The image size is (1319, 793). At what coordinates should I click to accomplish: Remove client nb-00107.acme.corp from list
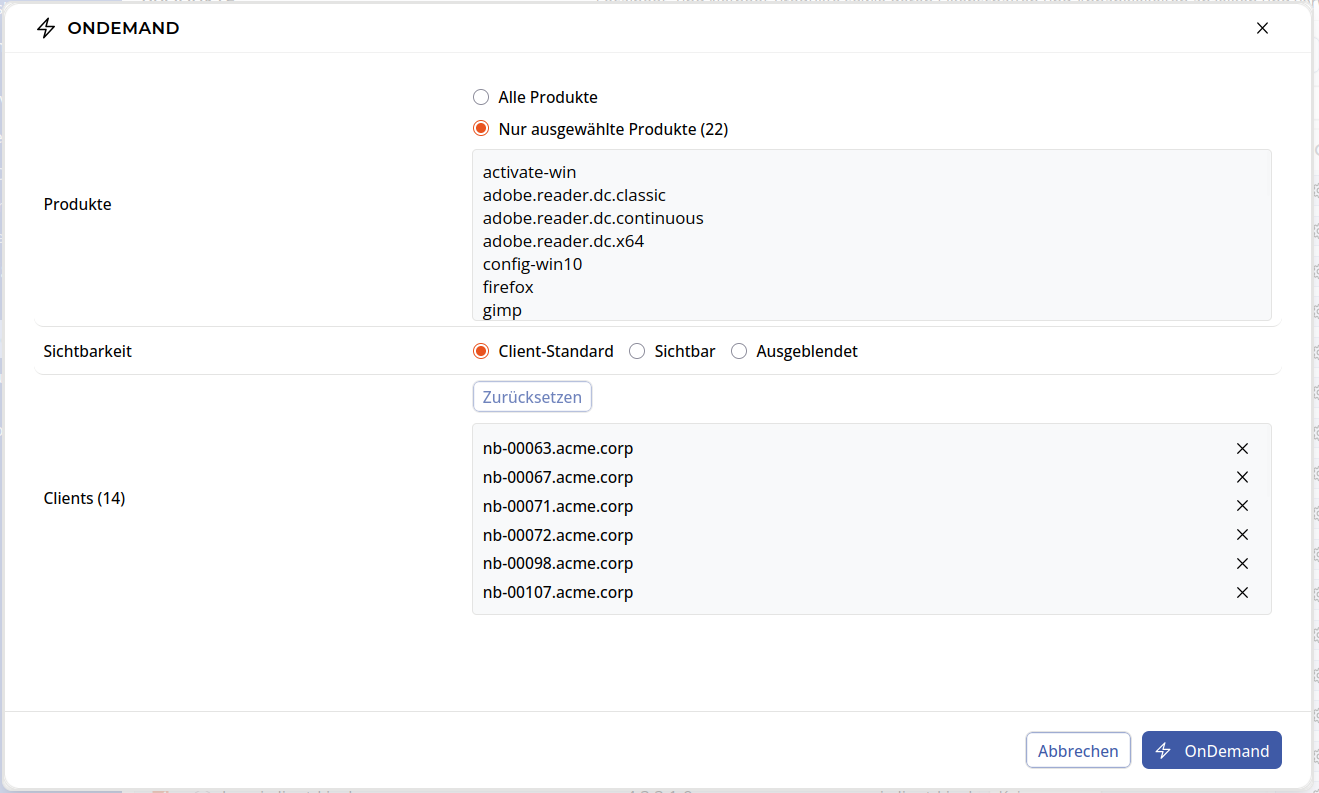tap(1242, 592)
